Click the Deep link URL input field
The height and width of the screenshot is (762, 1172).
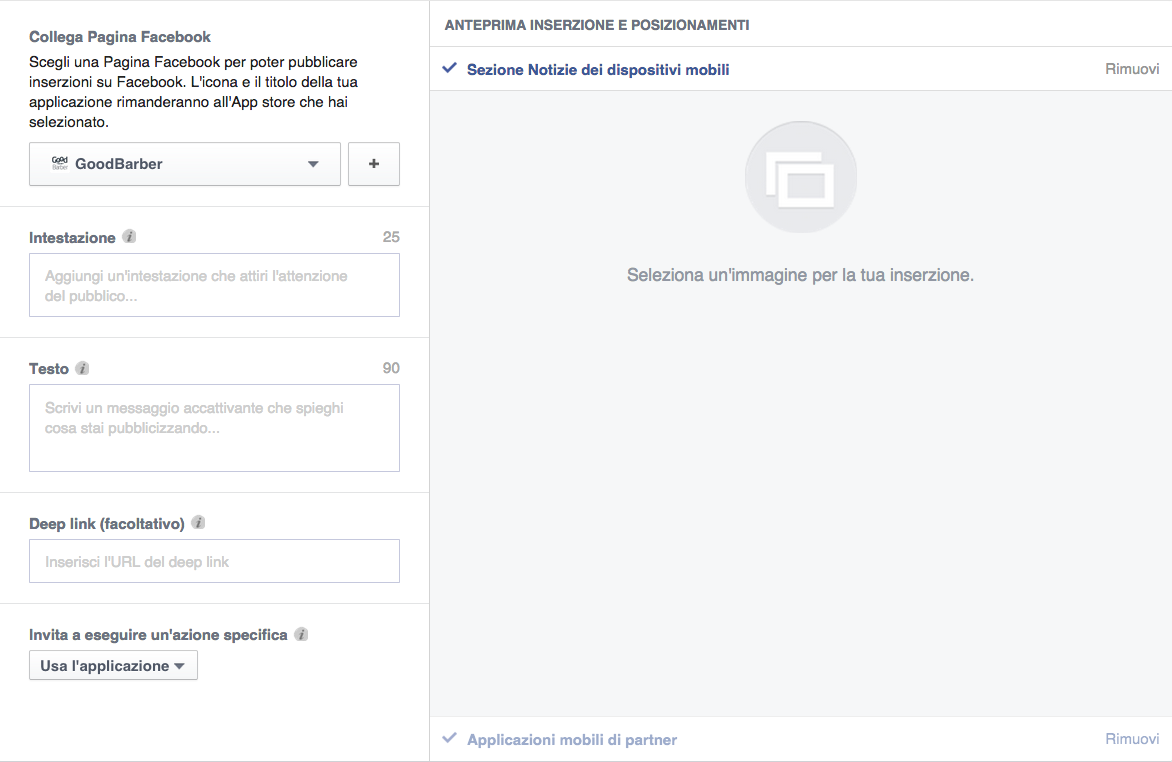coord(214,562)
